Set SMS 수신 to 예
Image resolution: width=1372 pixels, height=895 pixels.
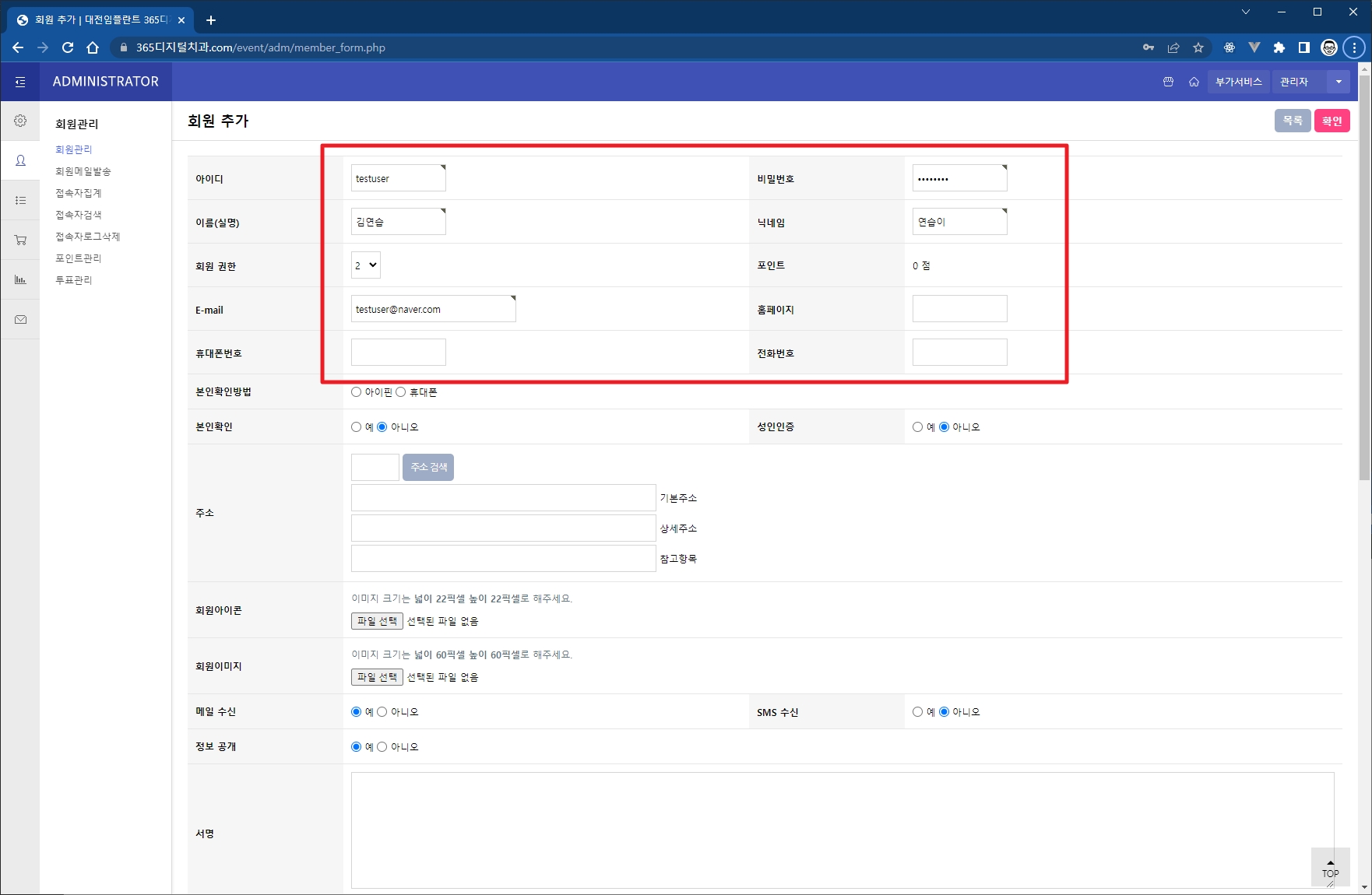918,712
